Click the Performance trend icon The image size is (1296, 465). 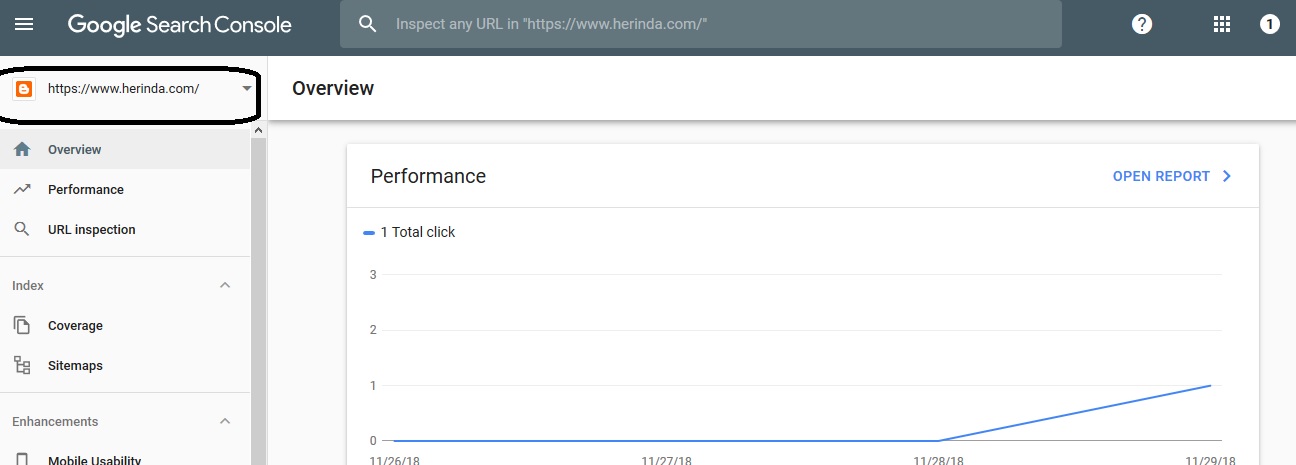tap(22, 190)
